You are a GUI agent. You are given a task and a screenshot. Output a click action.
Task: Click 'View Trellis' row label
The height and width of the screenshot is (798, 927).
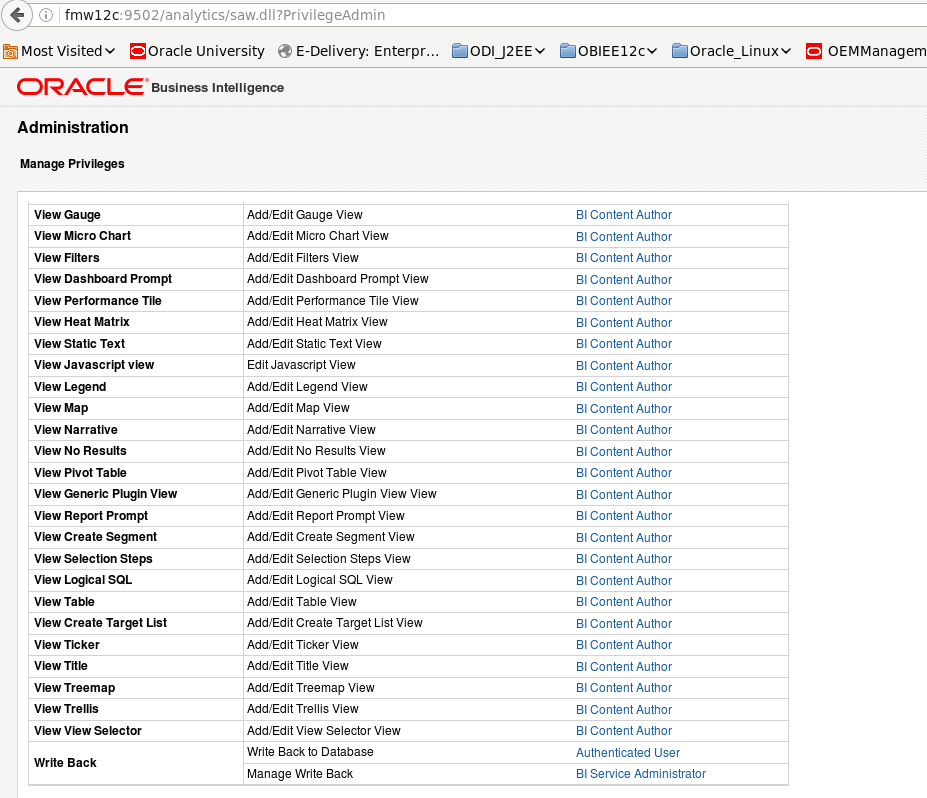66,709
